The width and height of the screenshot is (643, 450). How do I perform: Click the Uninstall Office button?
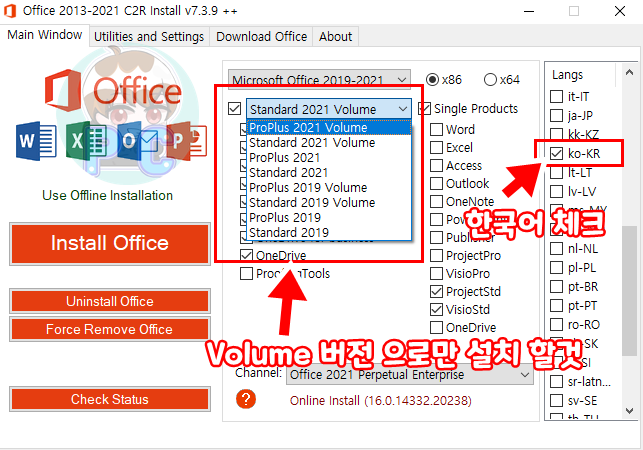tap(110, 301)
